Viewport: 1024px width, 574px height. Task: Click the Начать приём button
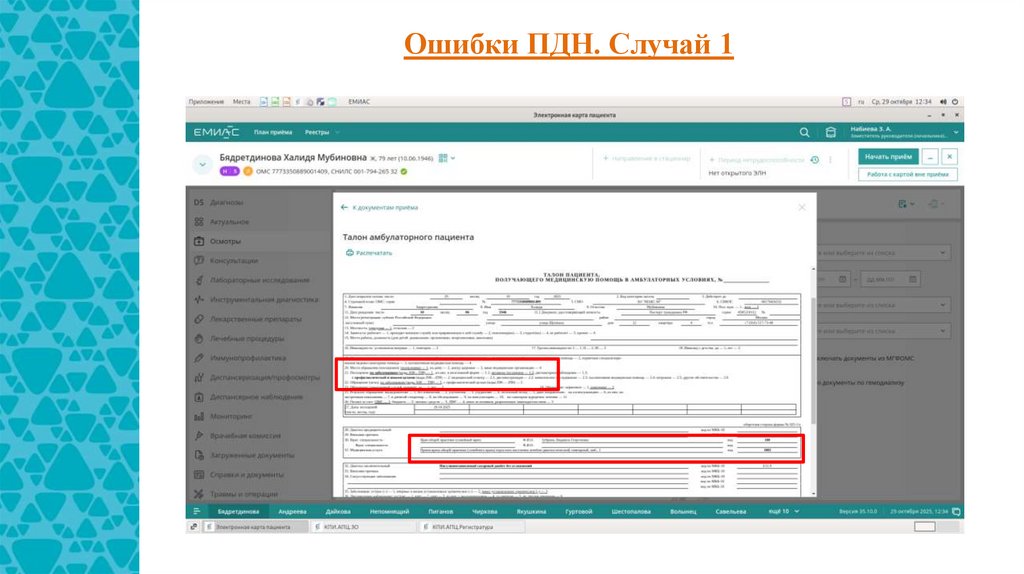pyautogui.click(x=888, y=157)
